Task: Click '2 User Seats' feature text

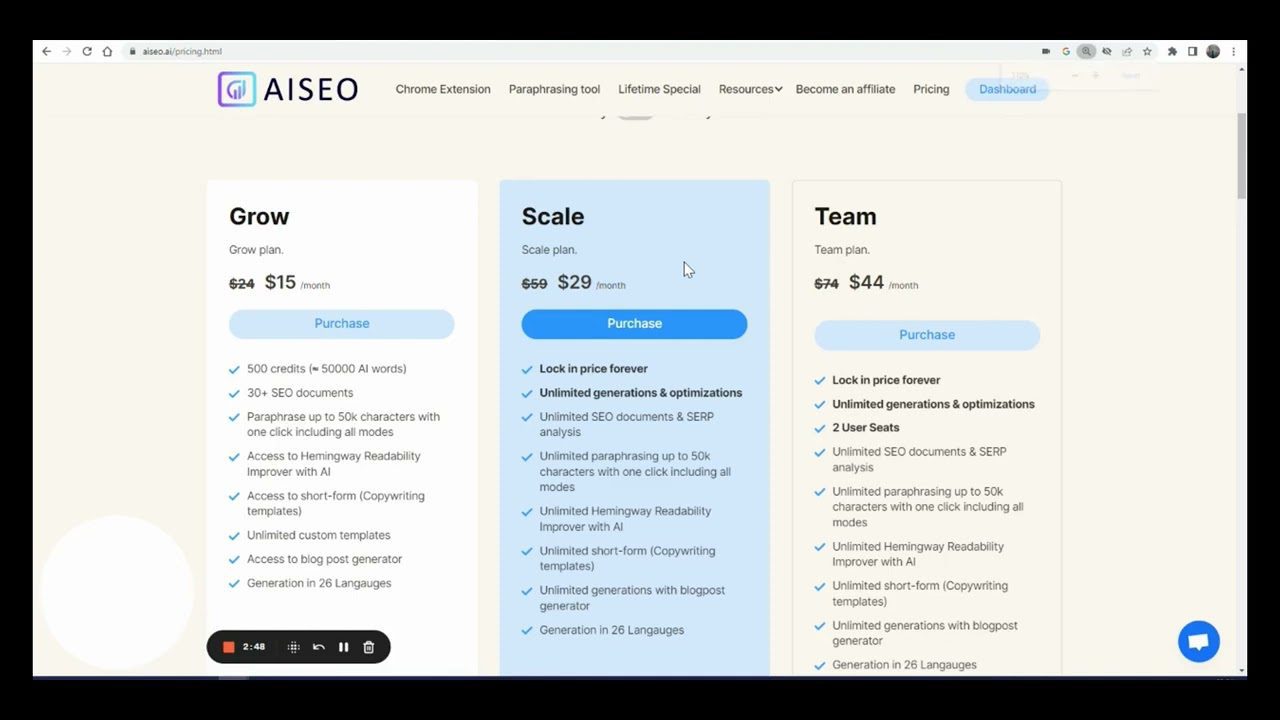Action: point(866,428)
